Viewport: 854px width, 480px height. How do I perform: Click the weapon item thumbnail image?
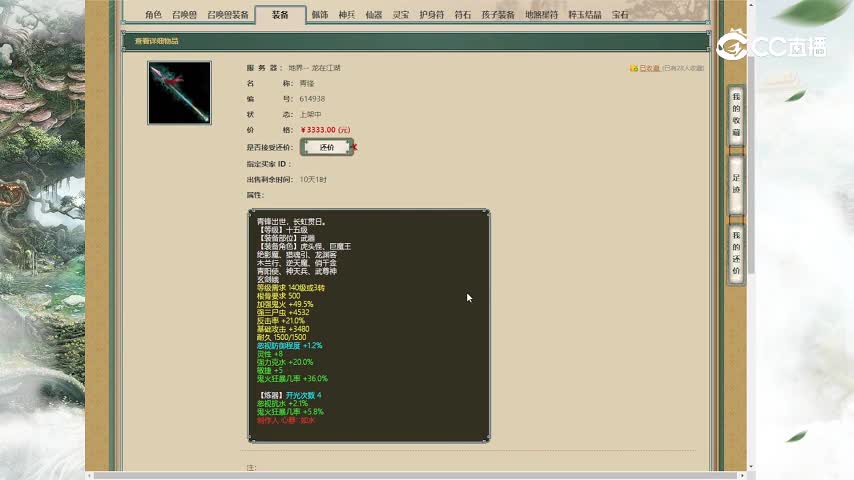click(x=179, y=93)
